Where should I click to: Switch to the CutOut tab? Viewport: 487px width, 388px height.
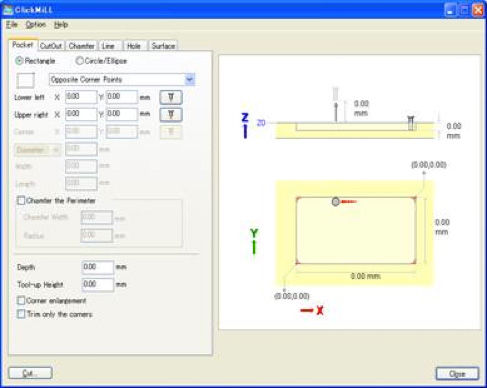(51, 46)
